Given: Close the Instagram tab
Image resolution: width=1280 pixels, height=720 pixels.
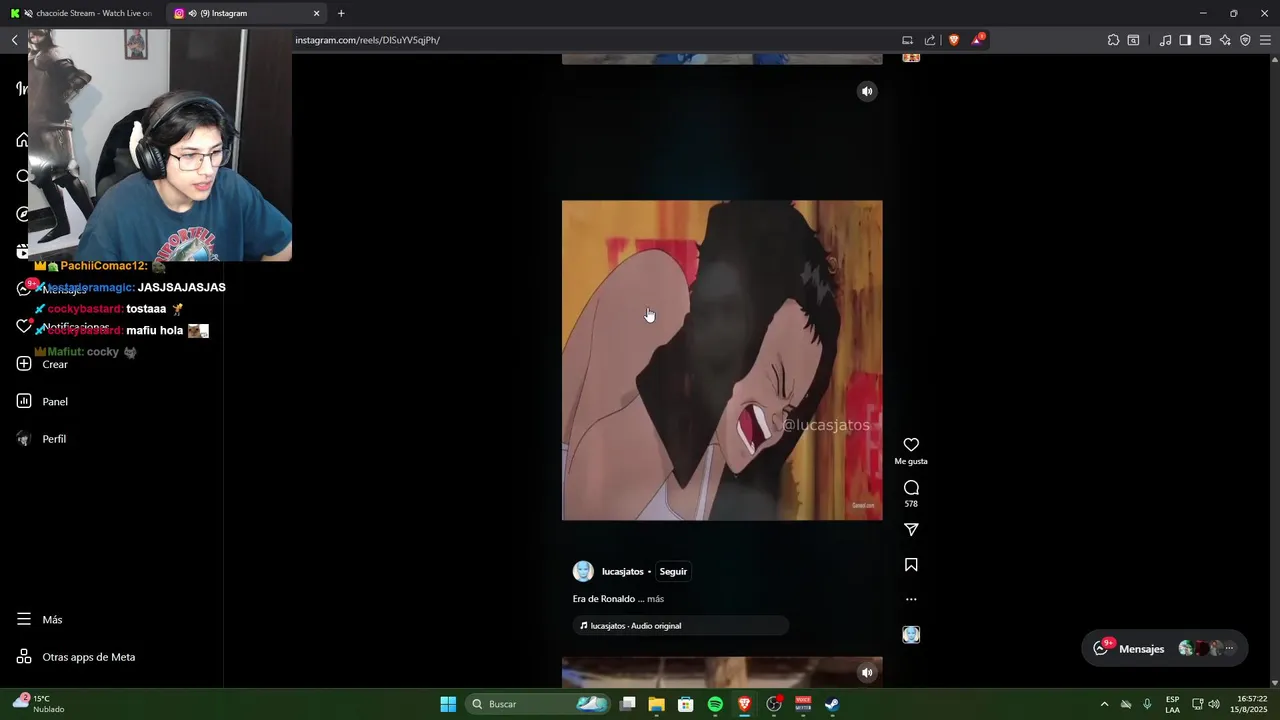Looking at the screenshot, I should tap(317, 13).
